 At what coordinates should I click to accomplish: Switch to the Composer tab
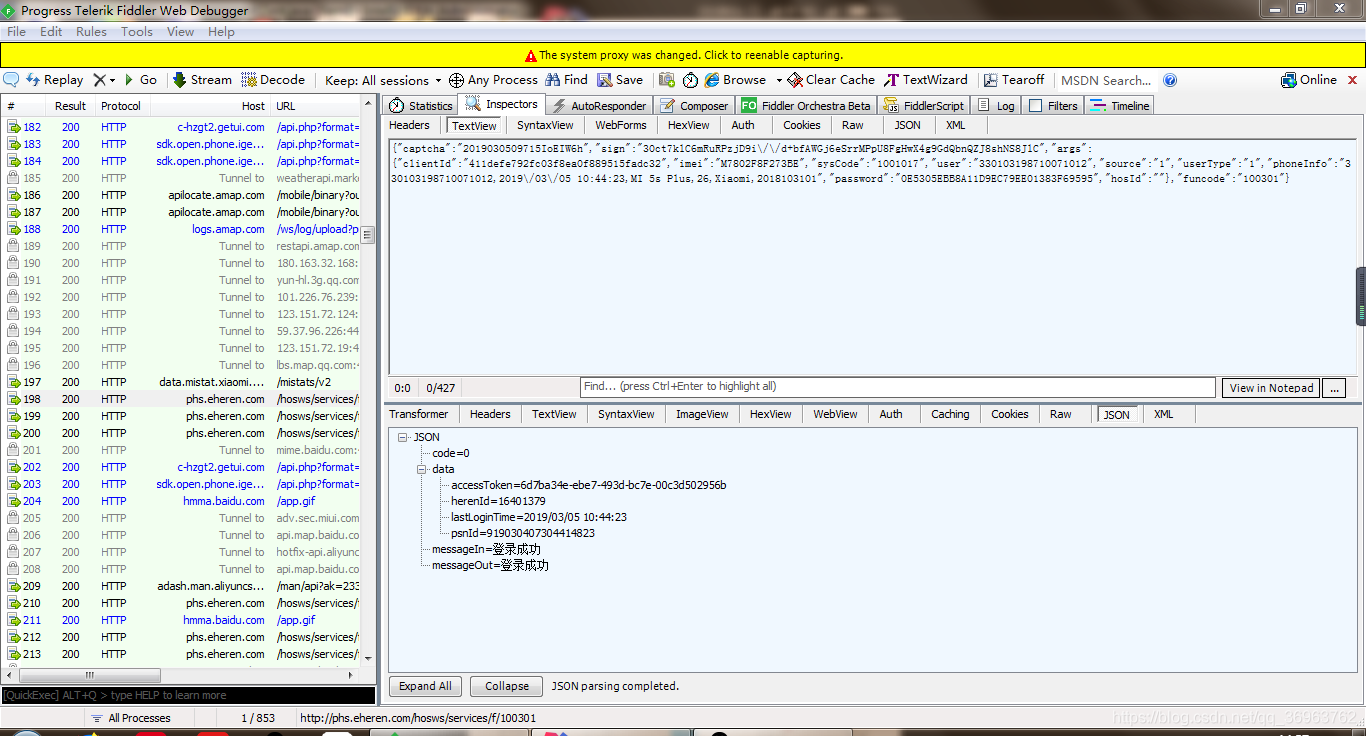[x=694, y=106]
